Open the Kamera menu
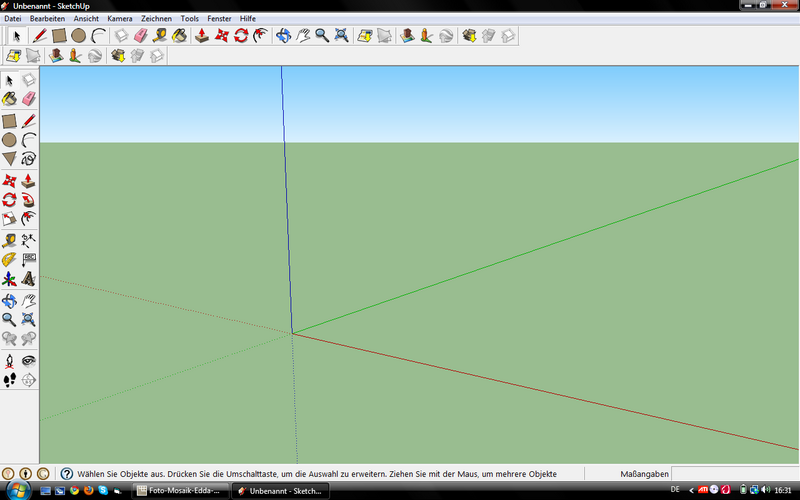 click(119, 19)
